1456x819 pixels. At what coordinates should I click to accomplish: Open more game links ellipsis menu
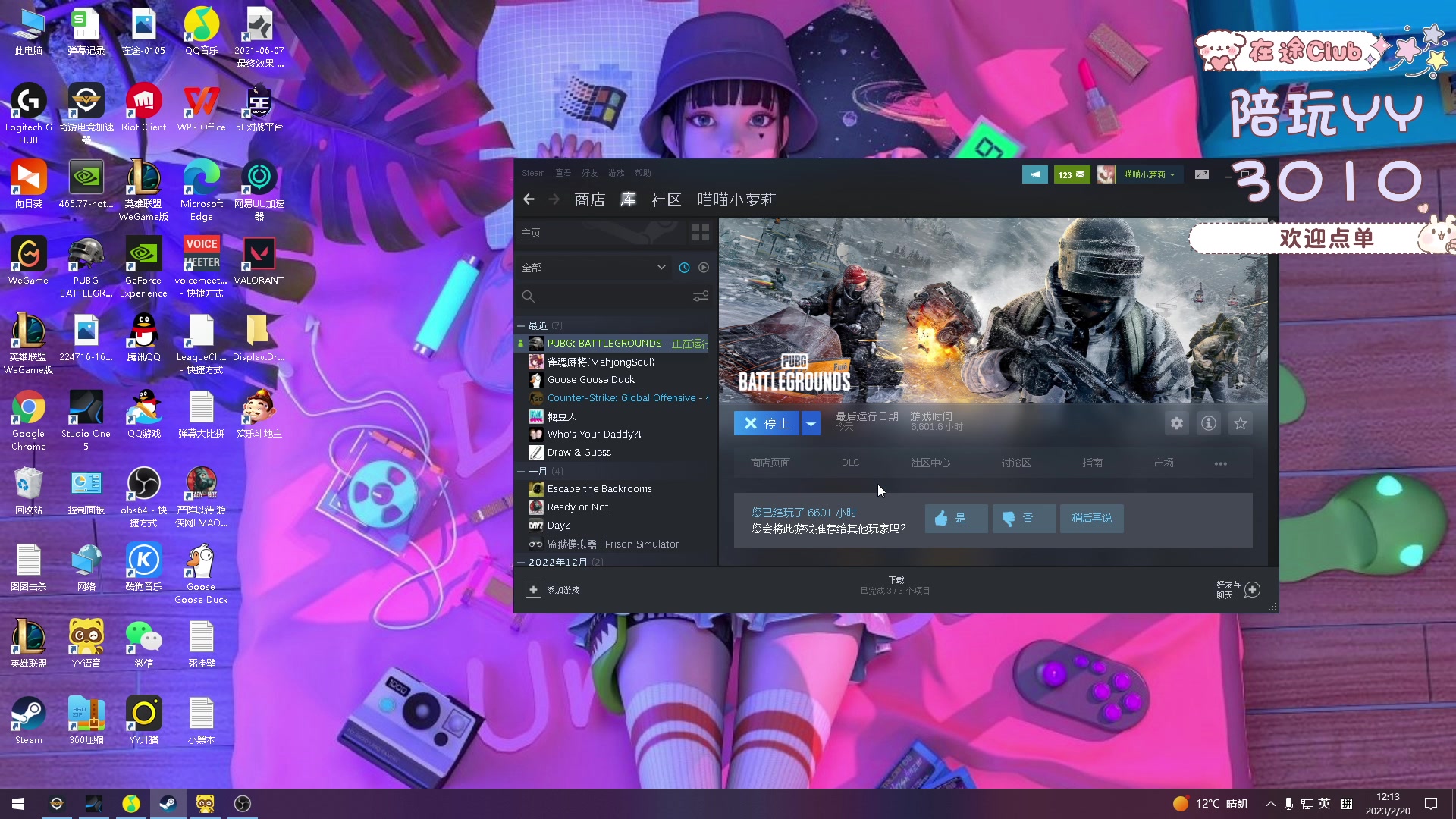tap(1220, 463)
